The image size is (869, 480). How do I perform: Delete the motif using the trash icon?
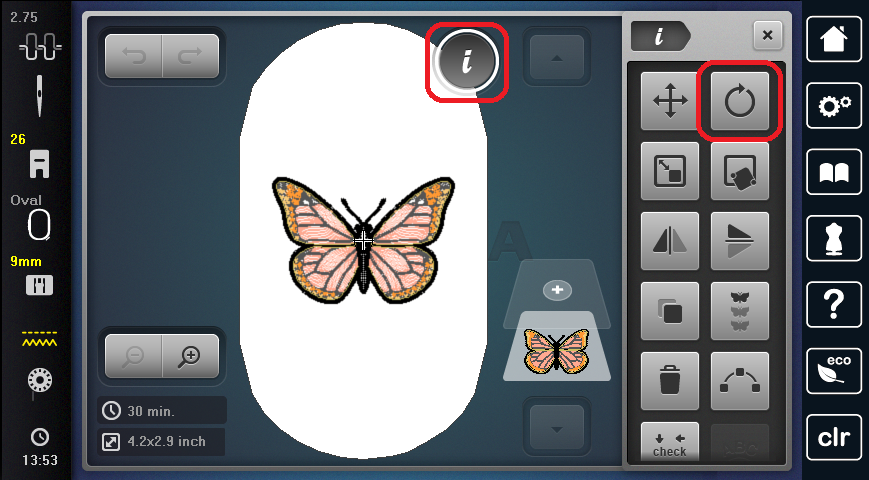[x=670, y=381]
